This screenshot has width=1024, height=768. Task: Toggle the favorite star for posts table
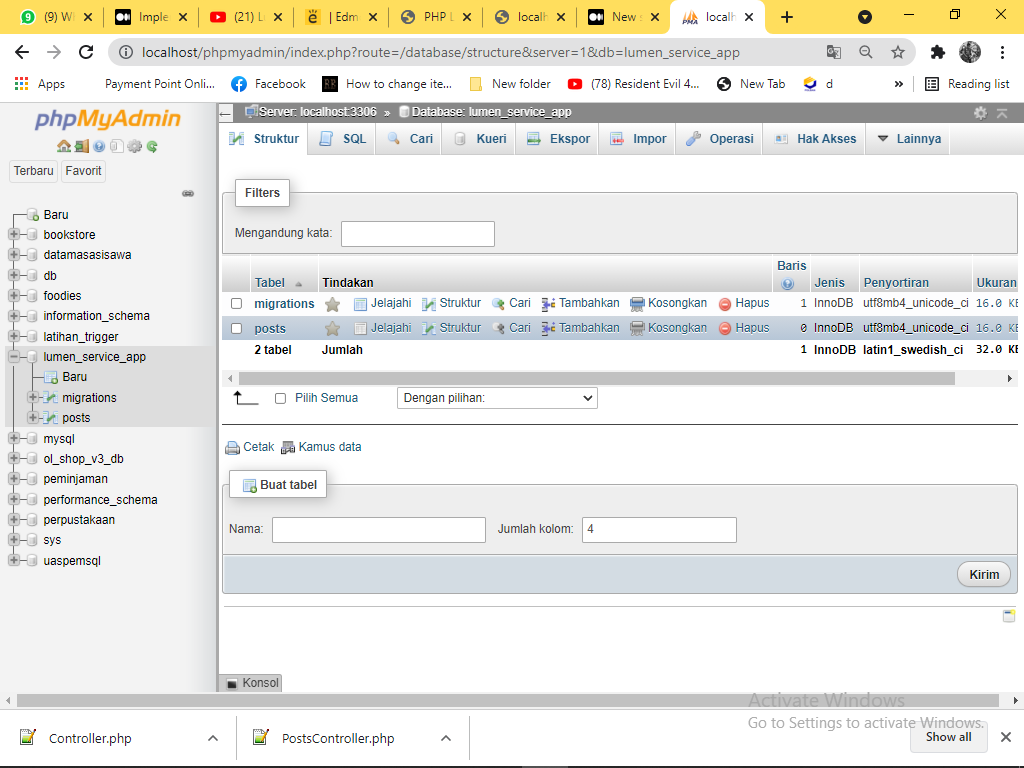tap(332, 327)
